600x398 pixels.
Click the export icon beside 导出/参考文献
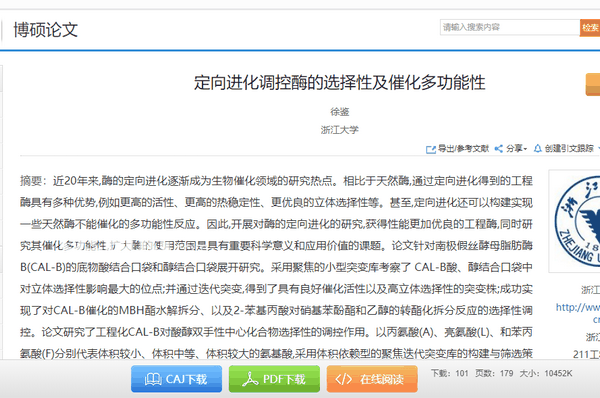(x=431, y=149)
